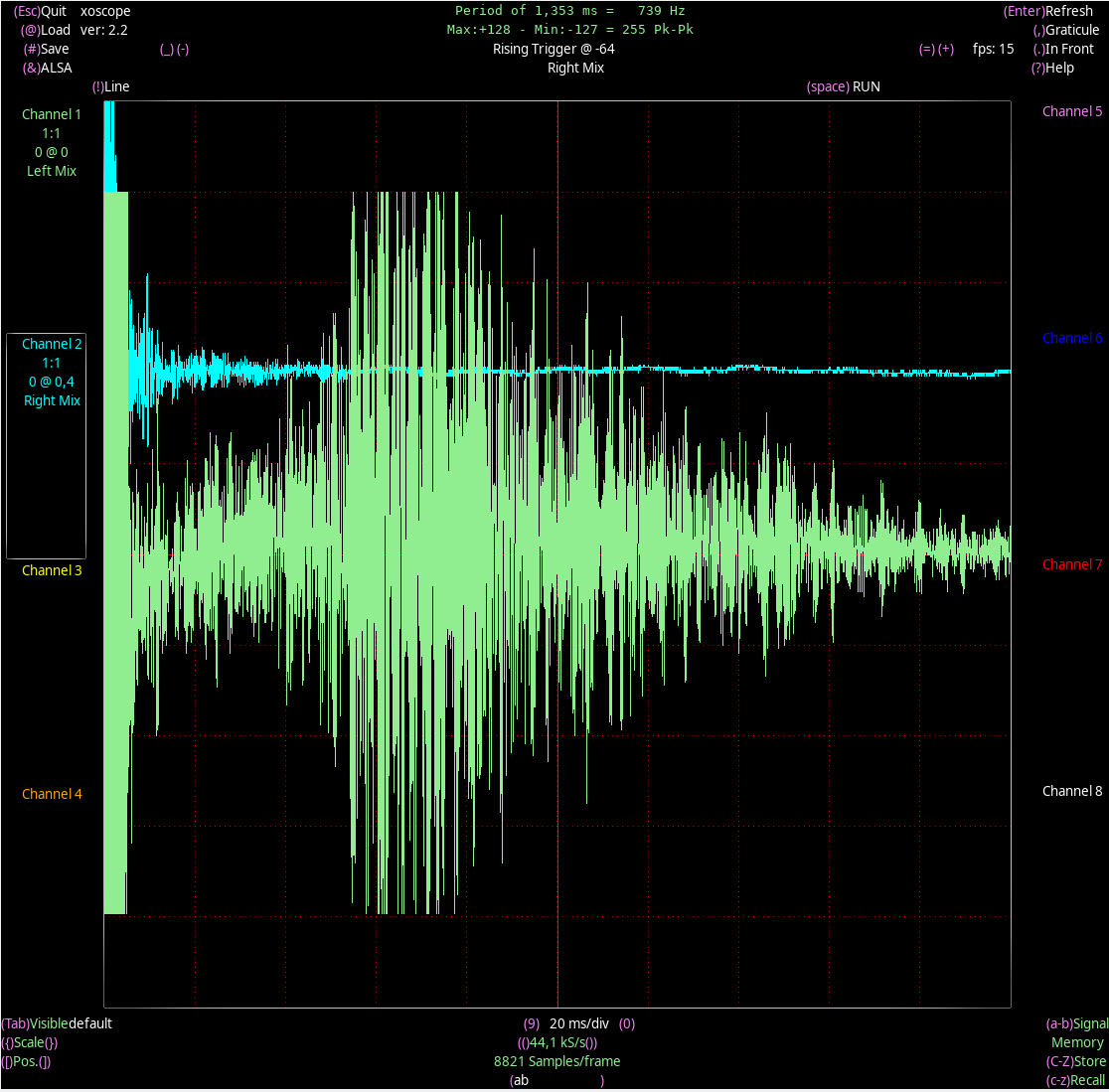This screenshot has height=1092, width=1109.
Task: Click the 20 ms/div time base value
Action: [x=579, y=1024]
